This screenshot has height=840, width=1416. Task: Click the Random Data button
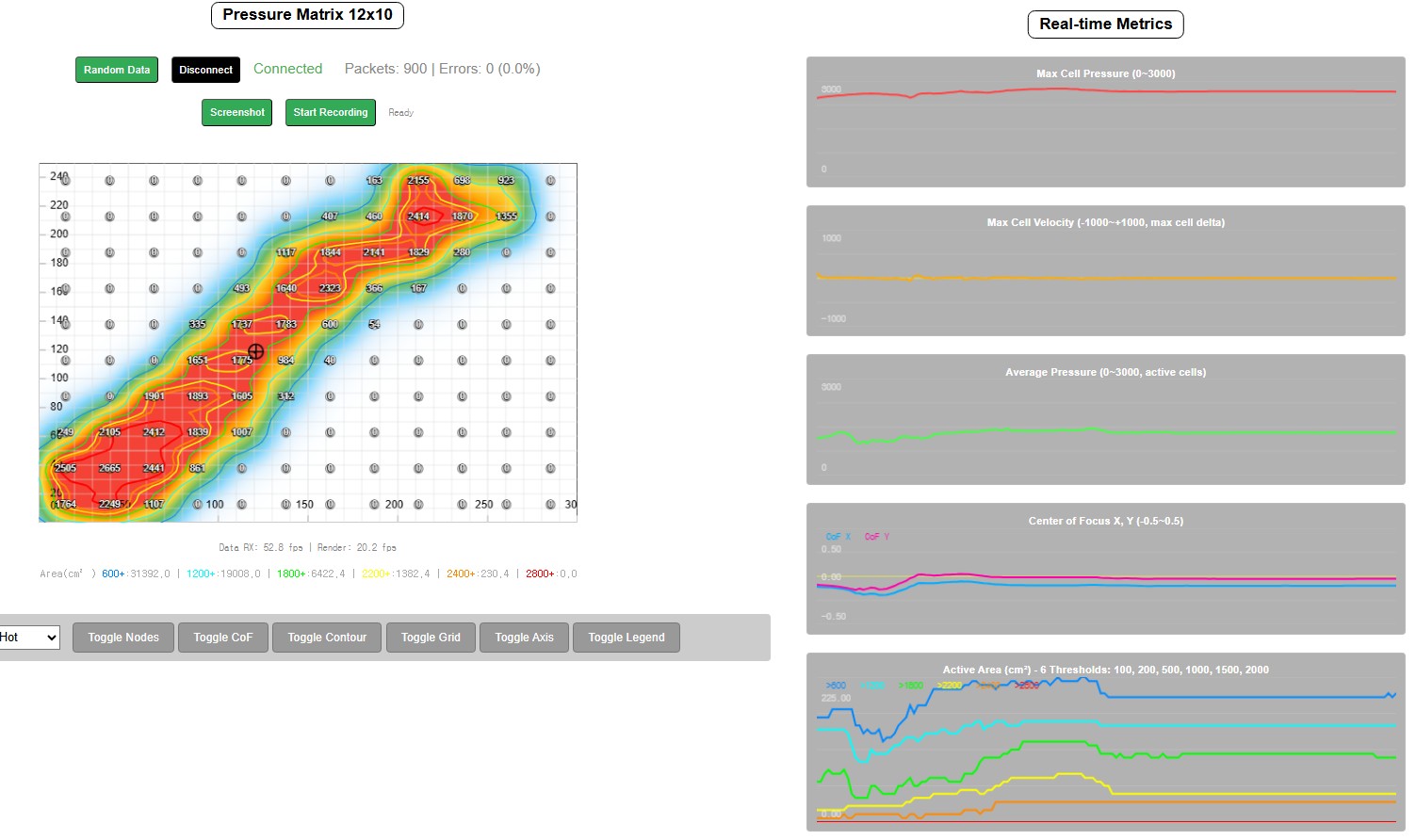pos(117,70)
